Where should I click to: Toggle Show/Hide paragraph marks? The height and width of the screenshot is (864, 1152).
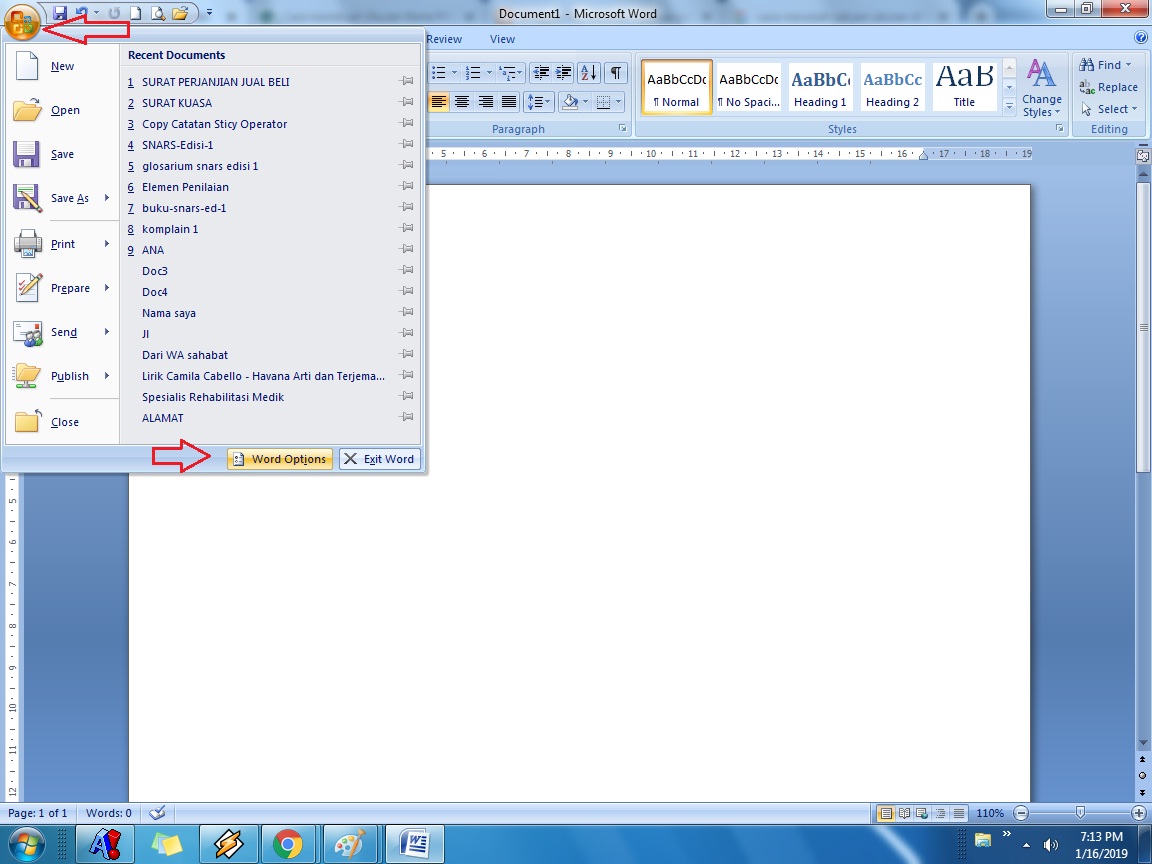(616, 73)
